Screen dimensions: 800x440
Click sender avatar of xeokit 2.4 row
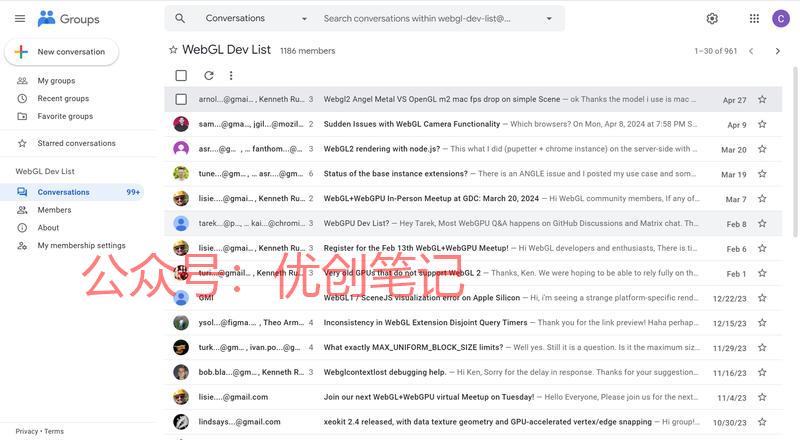(x=181, y=422)
